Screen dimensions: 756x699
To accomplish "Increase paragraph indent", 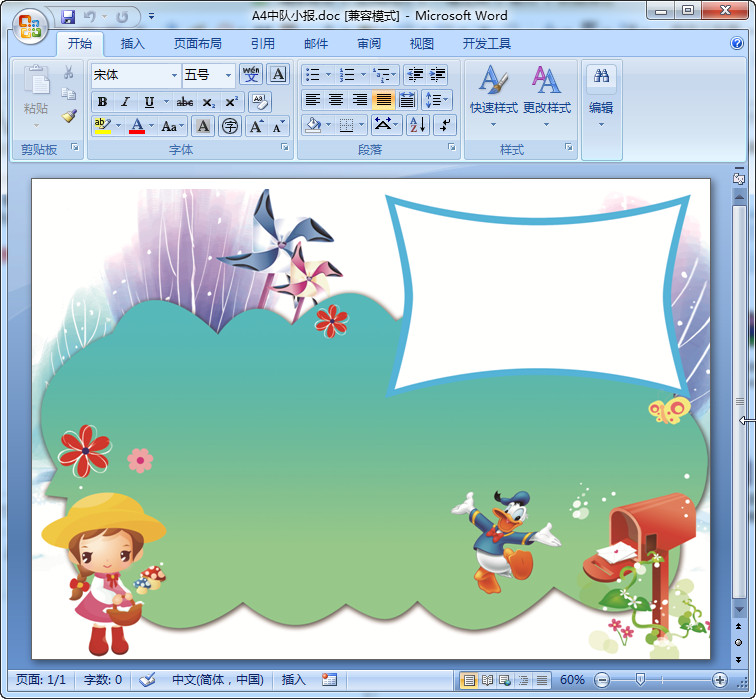I will click(437, 75).
